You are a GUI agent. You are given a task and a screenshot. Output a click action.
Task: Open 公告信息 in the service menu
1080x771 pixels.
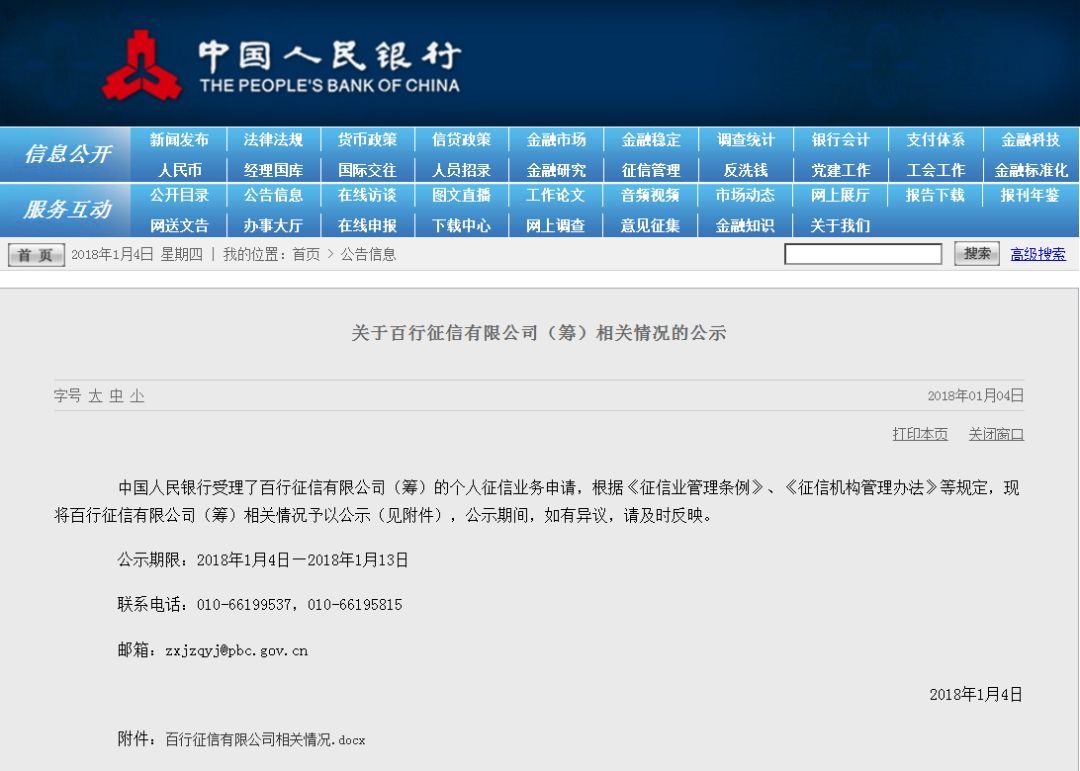[x=273, y=196]
